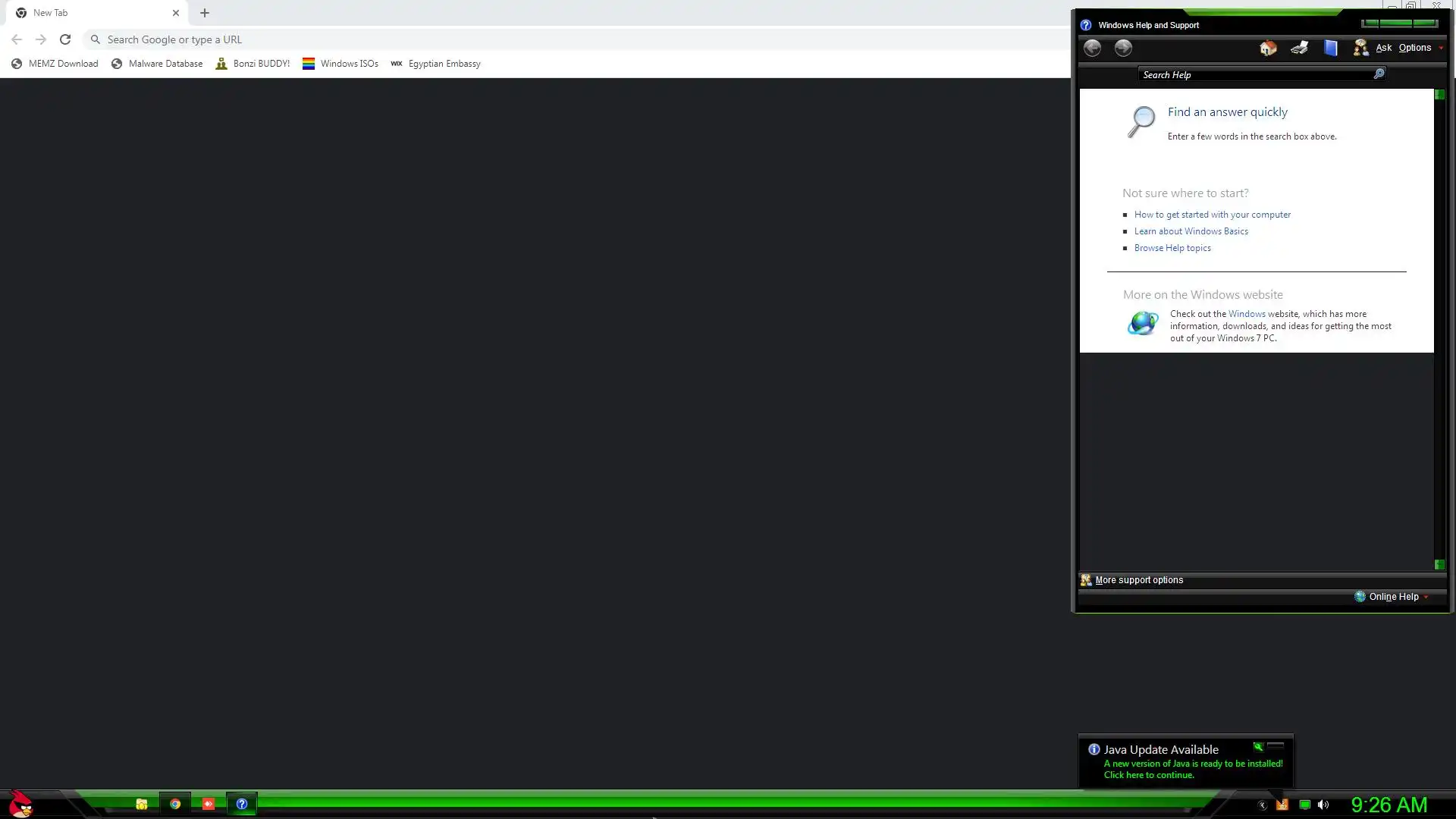The height and width of the screenshot is (819, 1456).
Task: Select the New Tab browser tab
Action: 91,13
